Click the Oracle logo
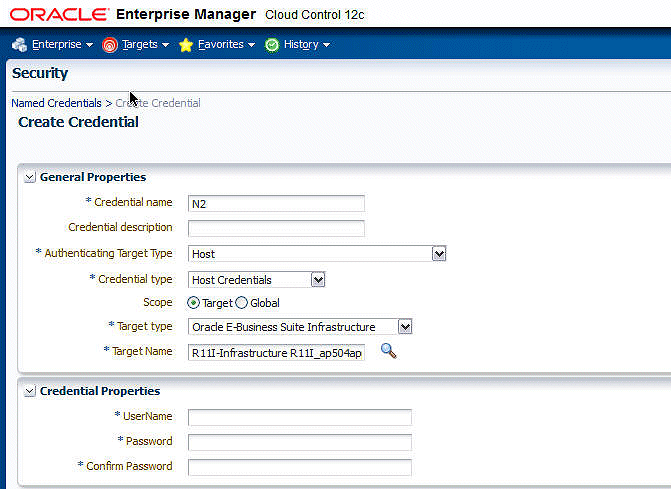671x489 pixels. [59, 15]
